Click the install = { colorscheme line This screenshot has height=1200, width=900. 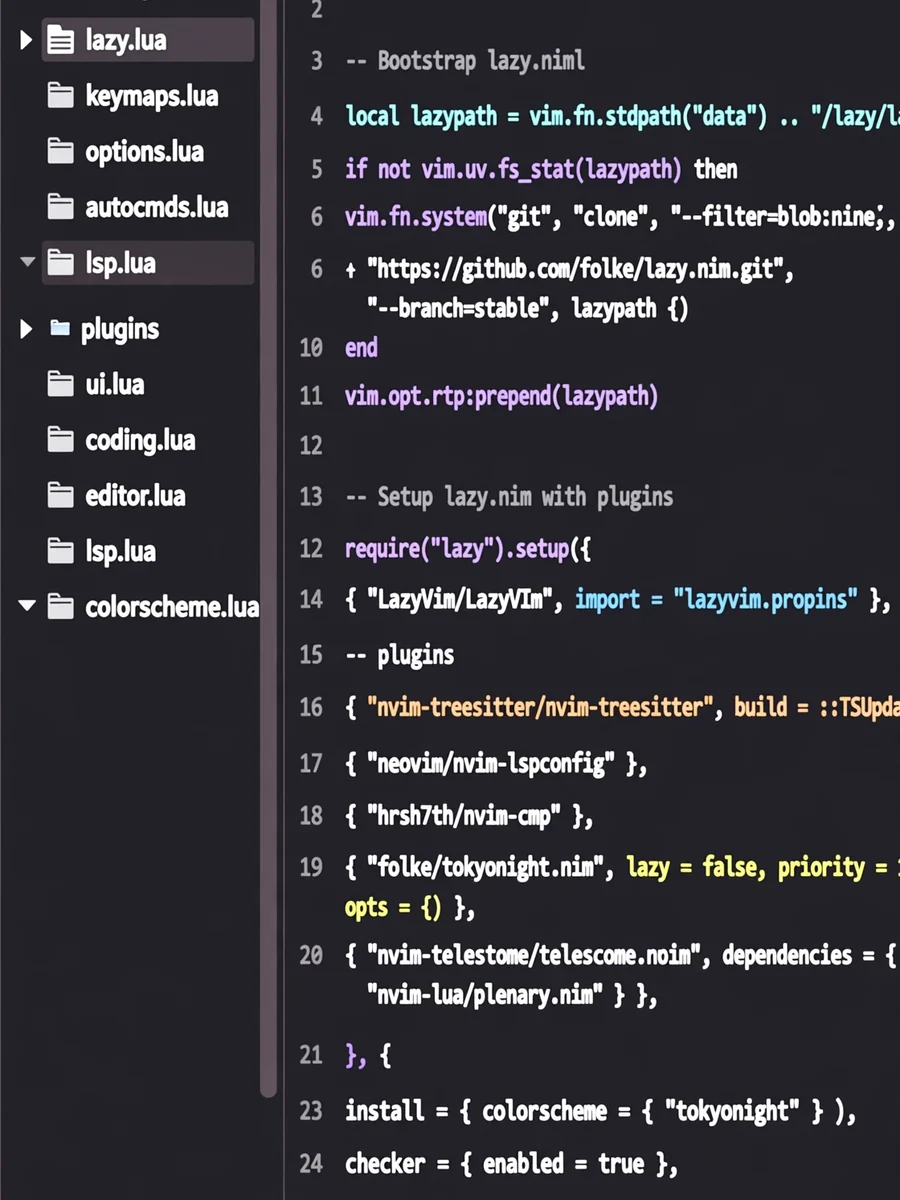pyautogui.click(x=600, y=1111)
